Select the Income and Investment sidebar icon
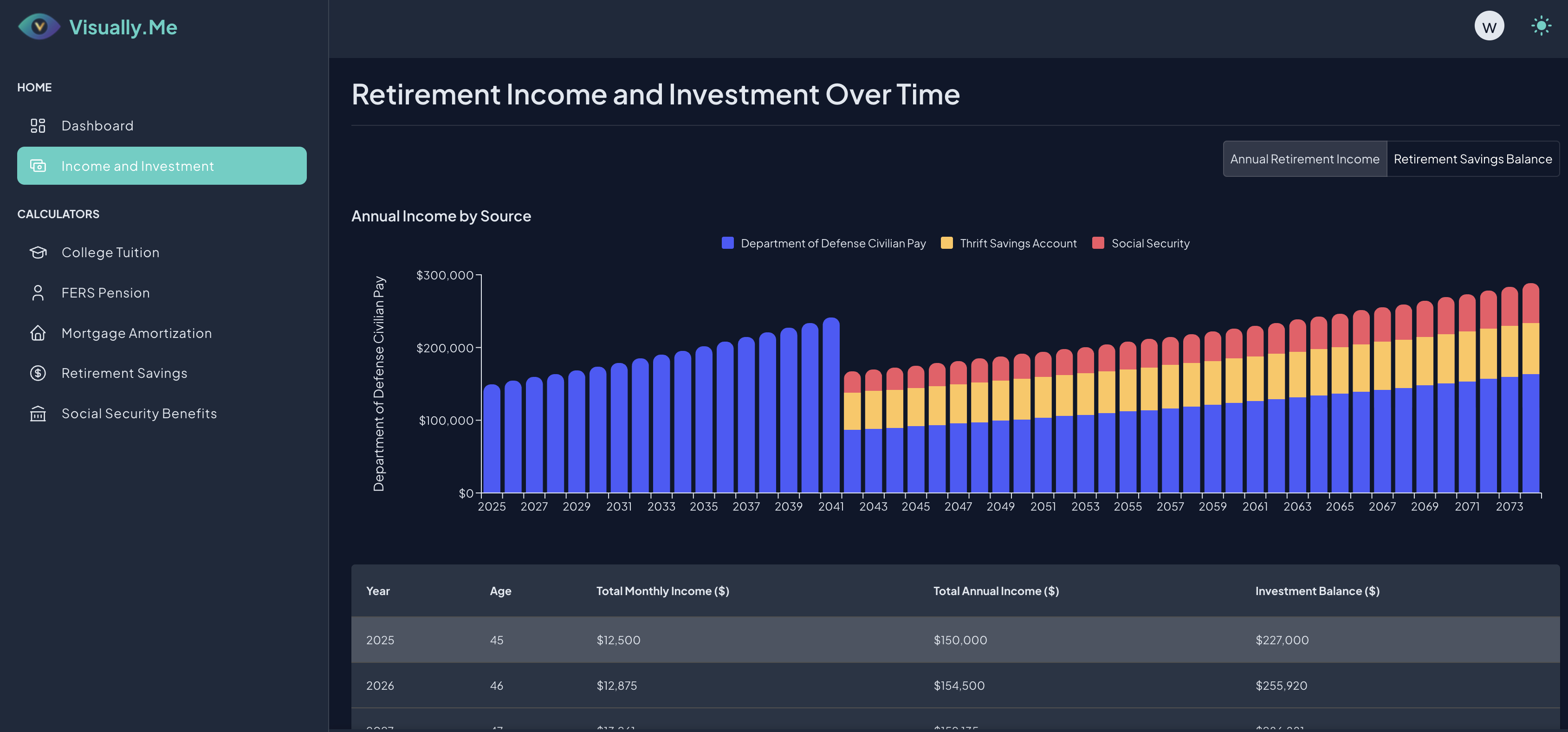 (38, 166)
